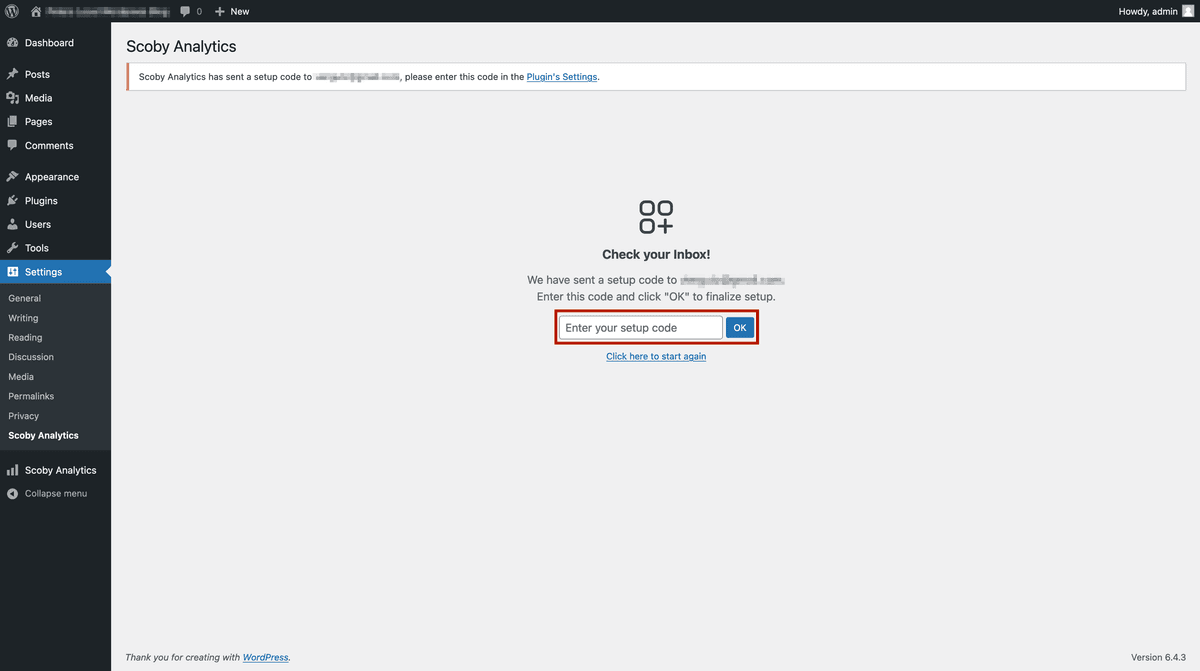Screen dimensions: 1200x671
Task: Select the Privacy settings submenu
Action: (x=24, y=416)
